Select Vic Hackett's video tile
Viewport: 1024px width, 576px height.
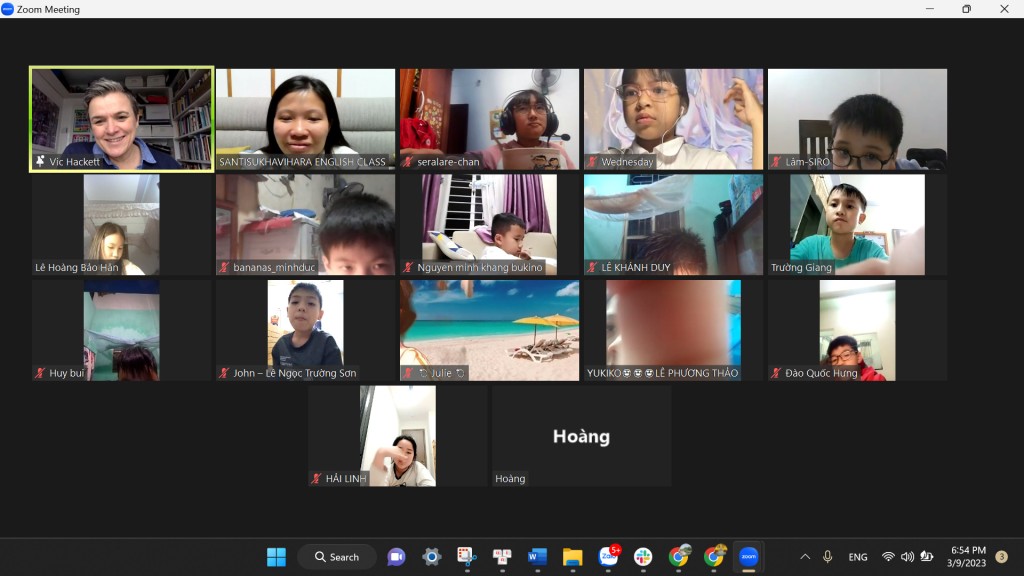122,119
